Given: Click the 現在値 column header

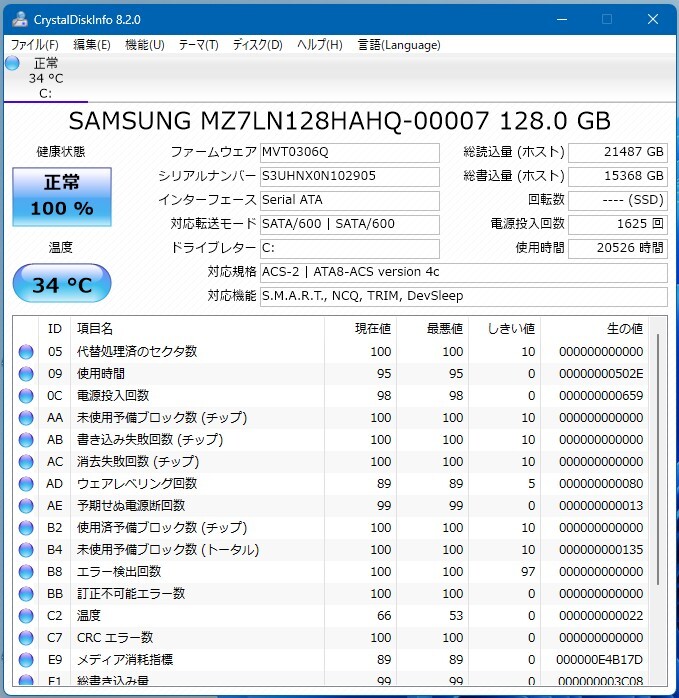Looking at the screenshot, I should [x=361, y=329].
